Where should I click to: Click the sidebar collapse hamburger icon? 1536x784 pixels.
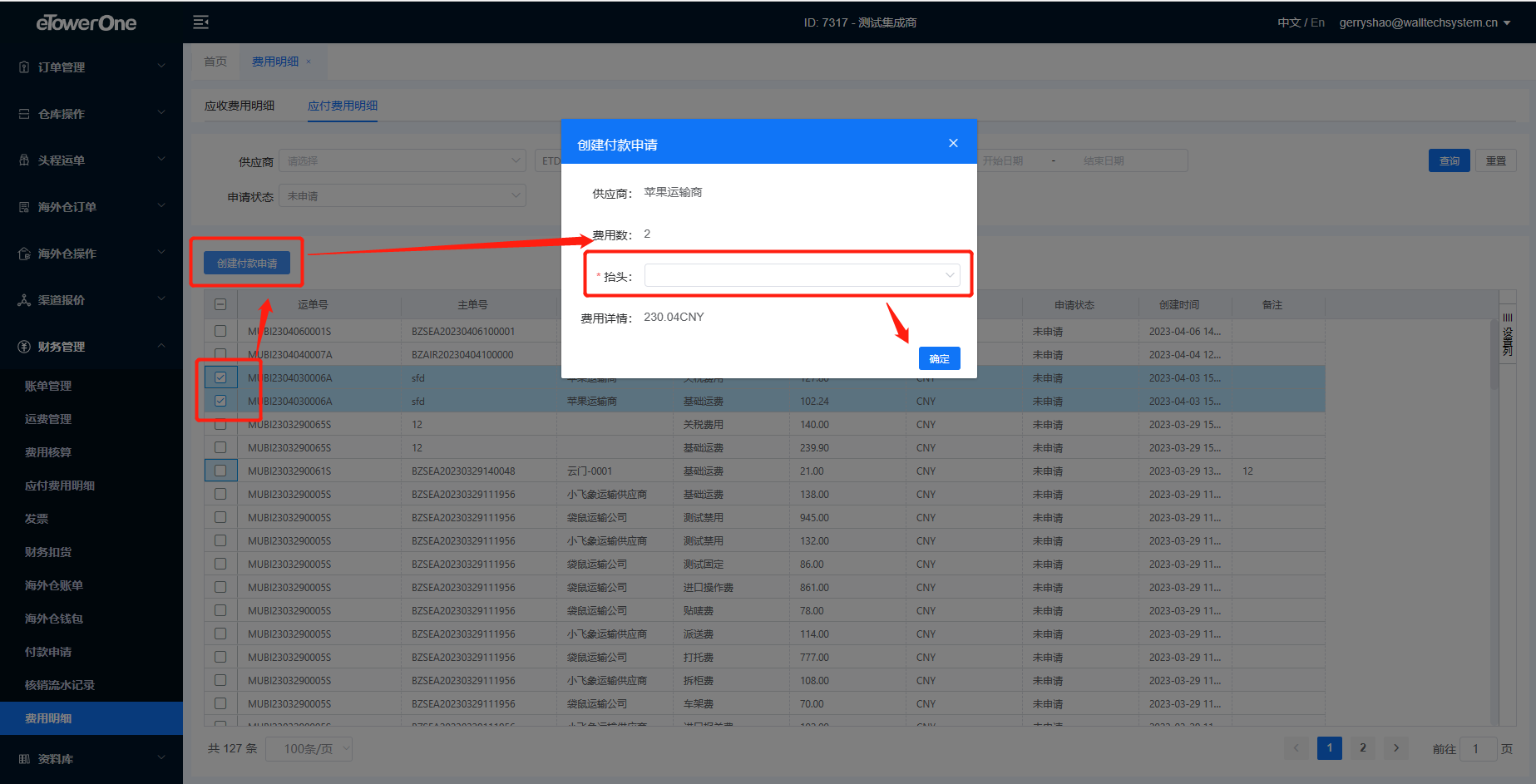(200, 22)
